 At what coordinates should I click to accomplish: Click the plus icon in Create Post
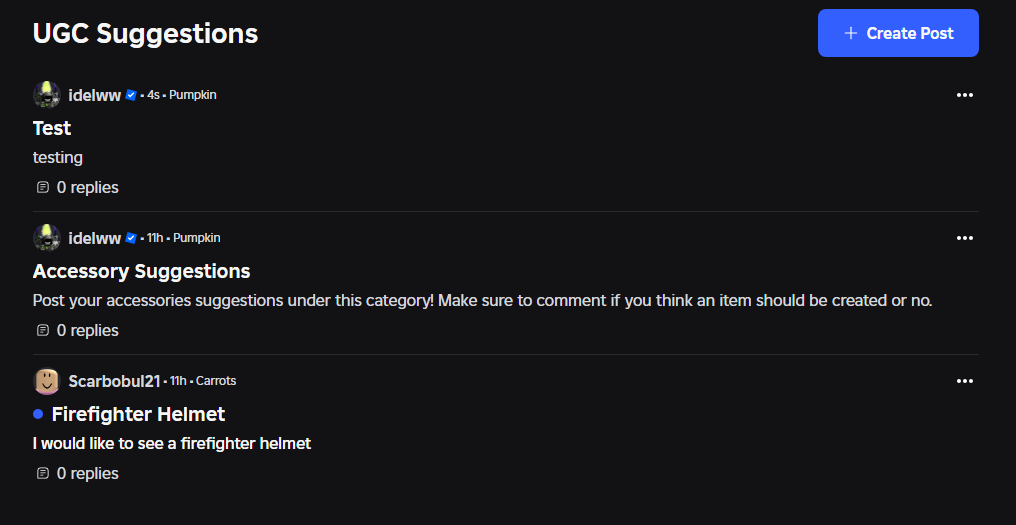pyautogui.click(x=851, y=33)
